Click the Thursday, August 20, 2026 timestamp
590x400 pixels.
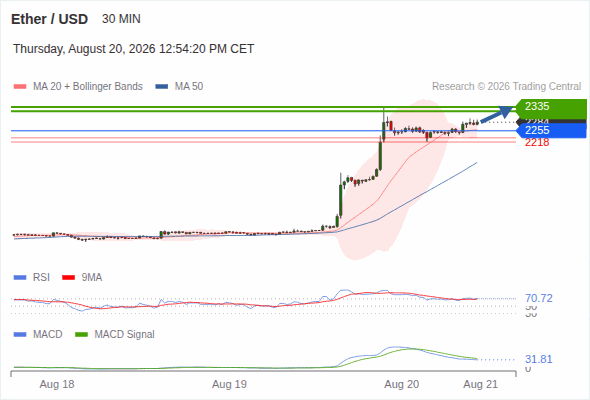tap(134, 49)
